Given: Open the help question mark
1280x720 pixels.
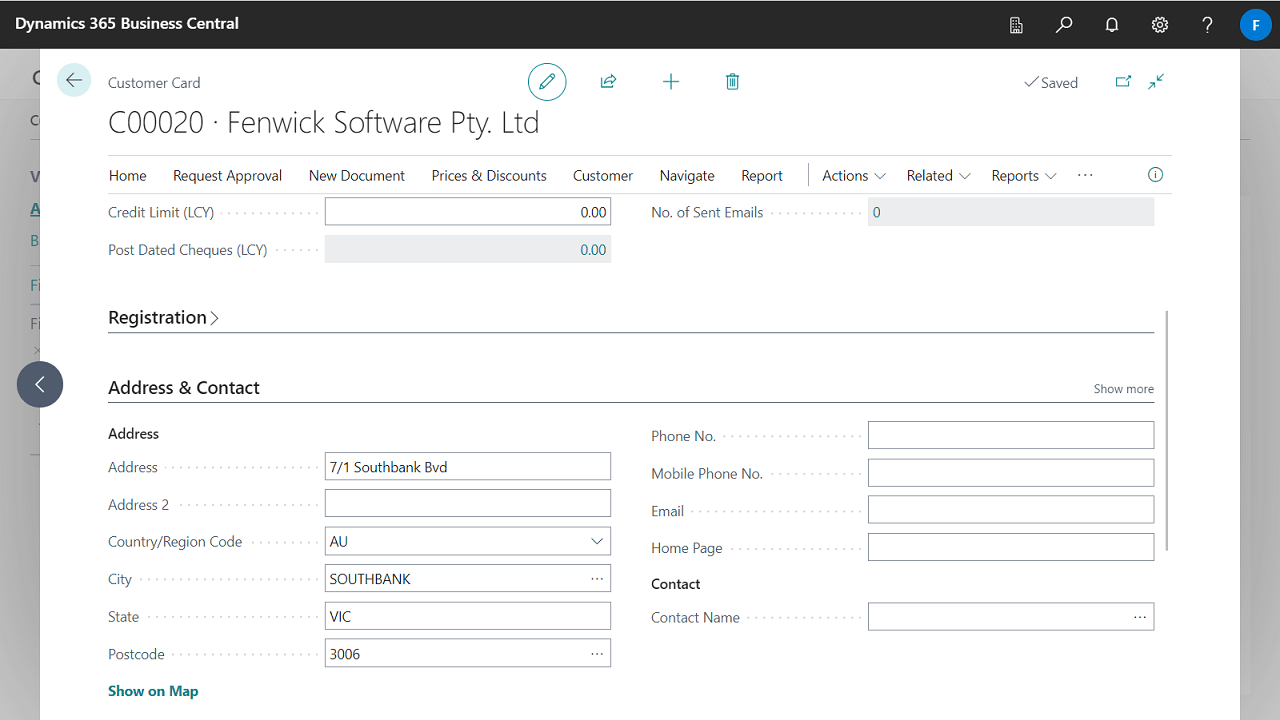Looking at the screenshot, I should coord(1208,24).
